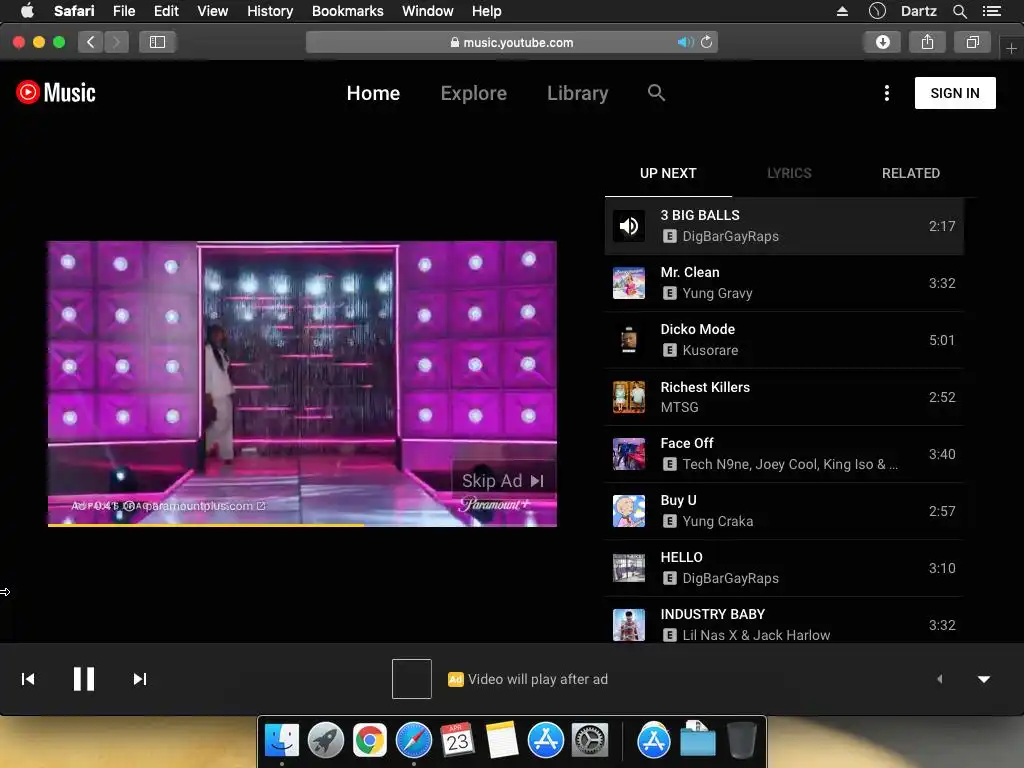Screen dimensions: 1024x768
Task: Click the music.youtube.com address field
Action: pos(512,42)
